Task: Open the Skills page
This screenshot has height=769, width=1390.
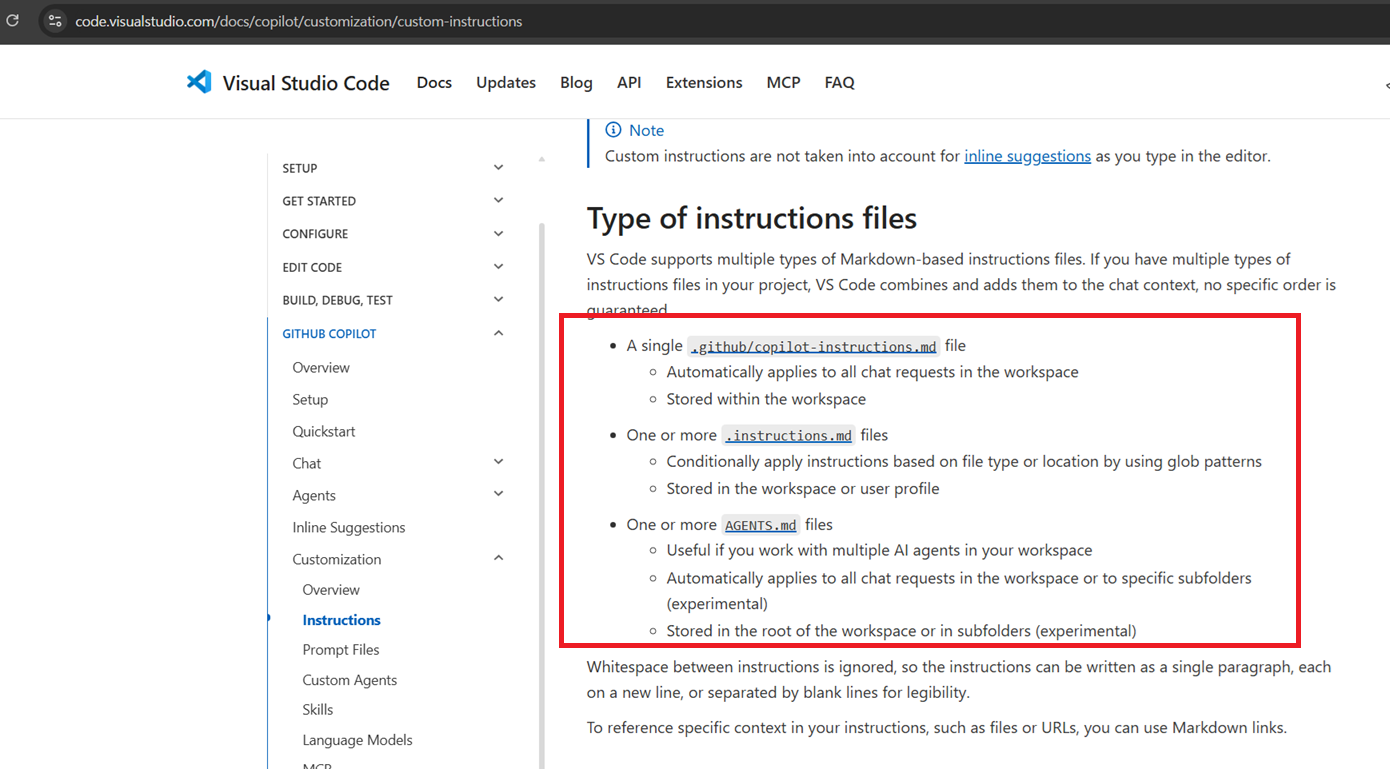Action: click(318, 710)
